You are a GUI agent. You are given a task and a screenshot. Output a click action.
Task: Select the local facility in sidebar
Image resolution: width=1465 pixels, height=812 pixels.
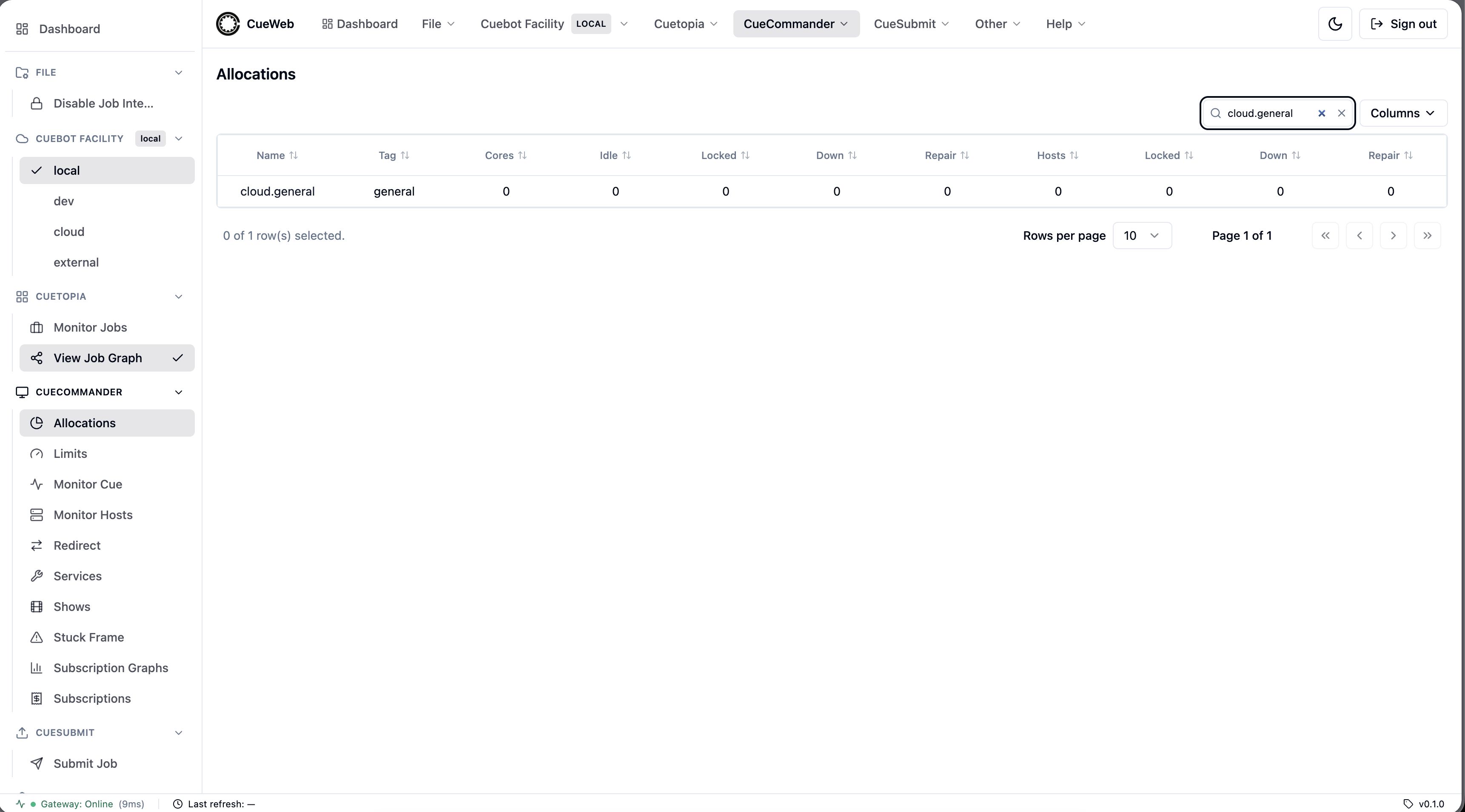(x=107, y=170)
